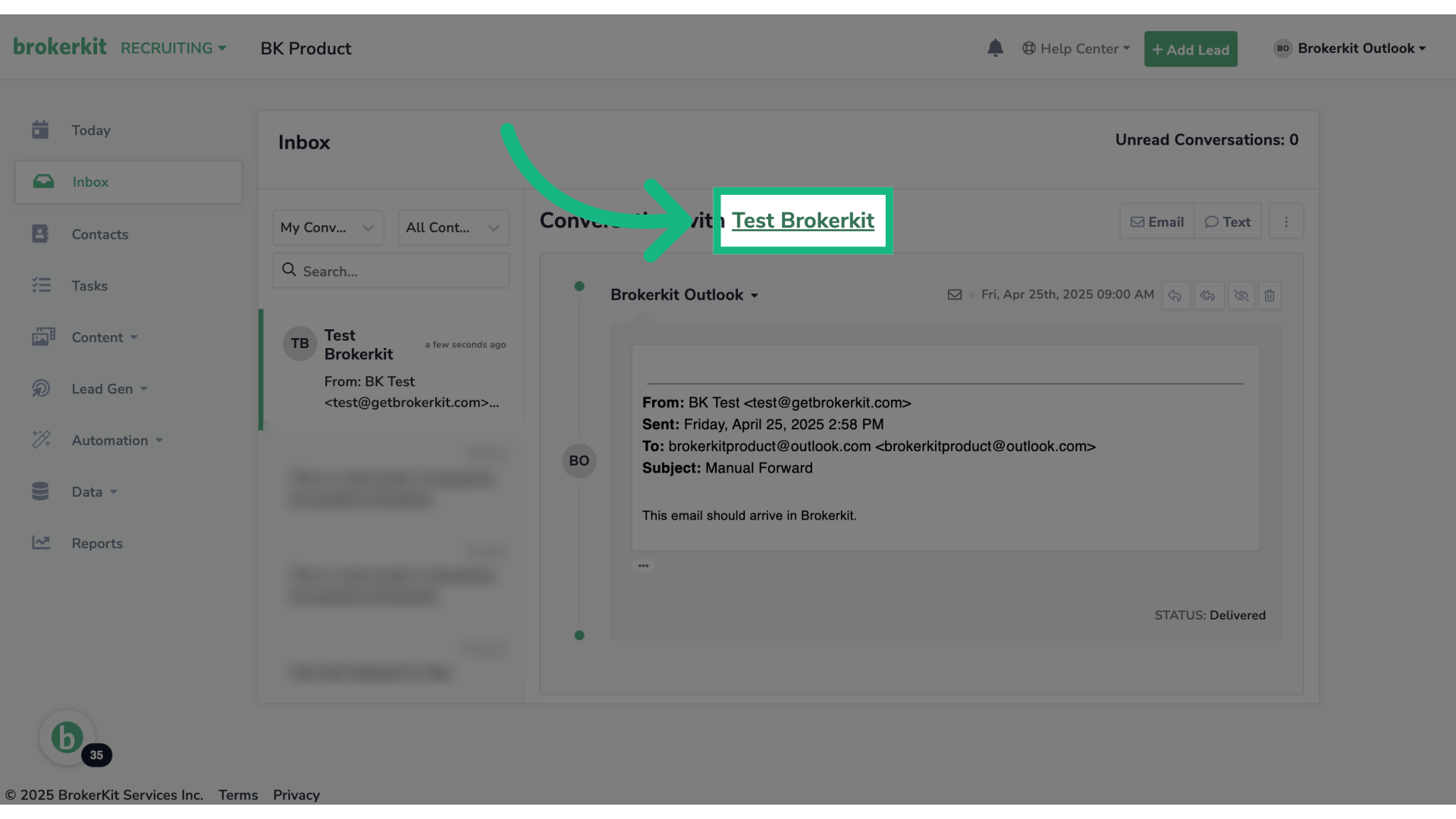
Task: Click the chat widget 35 badge
Action: coord(96,755)
